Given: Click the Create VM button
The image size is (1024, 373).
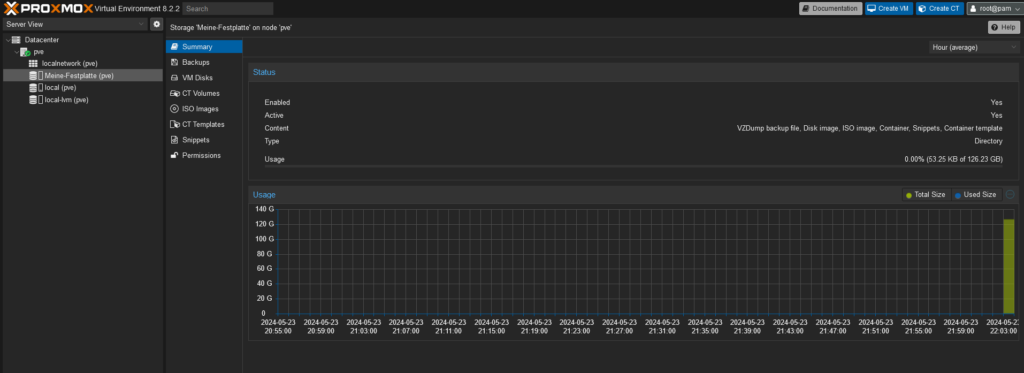Looking at the screenshot, I should (889, 8).
